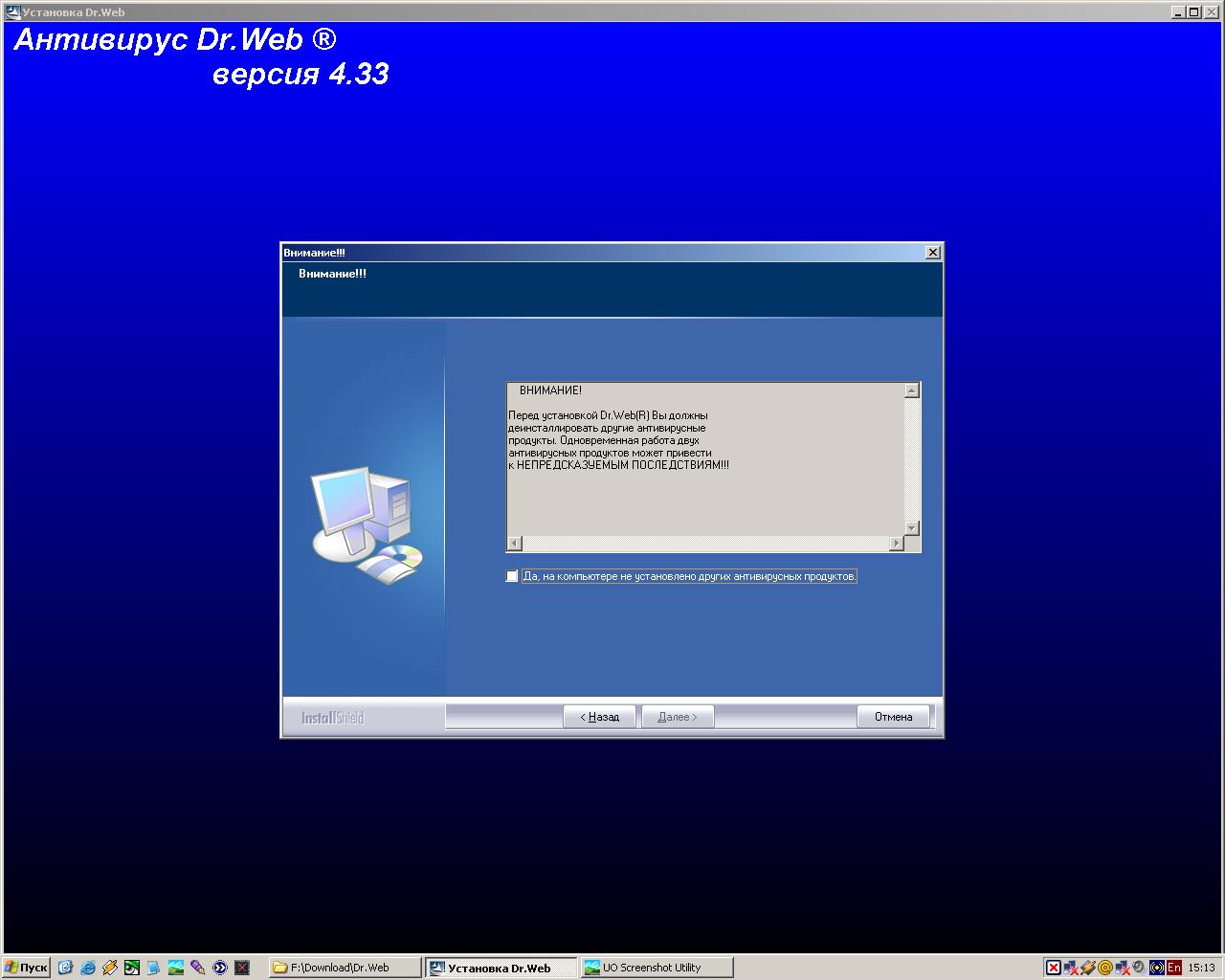This screenshot has height=980, width=1225.
Task: Open the Пуск start menu
Action: pyautogui.click(x=26, y=968)
